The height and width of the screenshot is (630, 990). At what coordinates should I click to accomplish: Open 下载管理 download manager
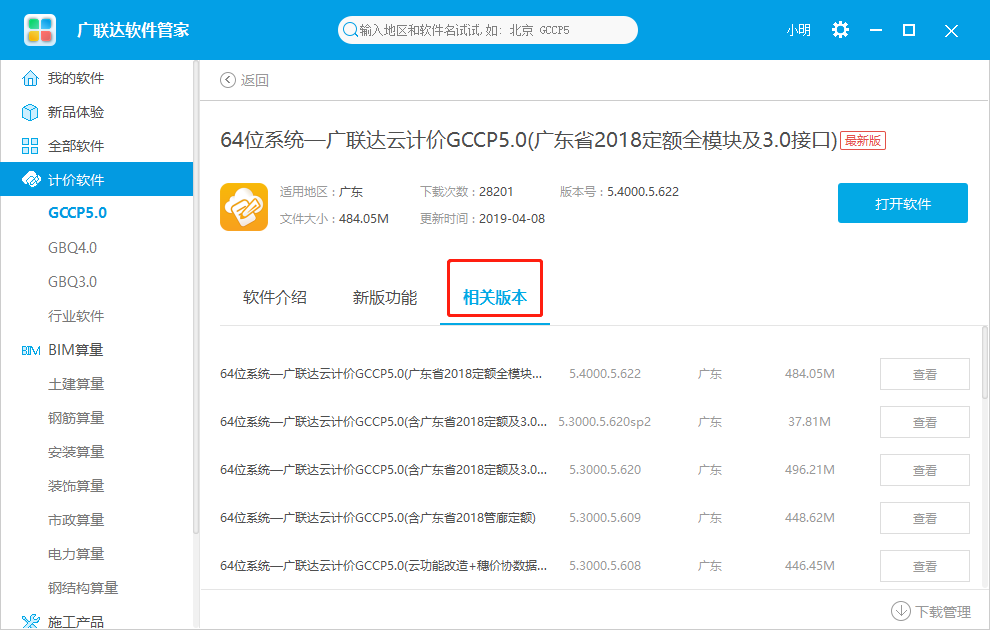[931, 611]
